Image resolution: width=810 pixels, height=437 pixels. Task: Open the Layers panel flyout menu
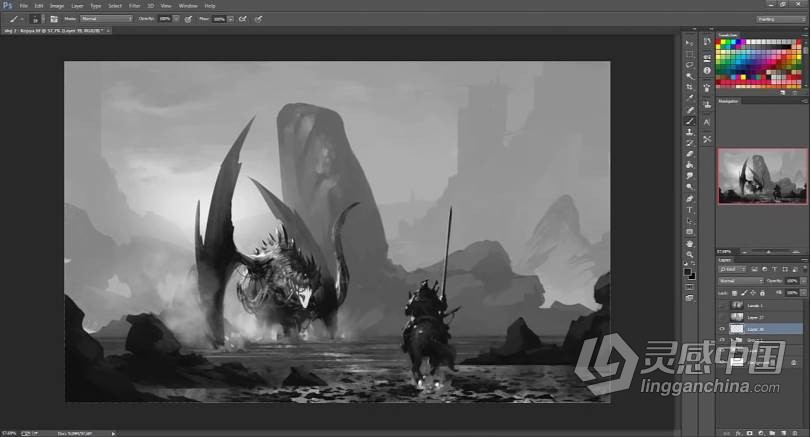coord(804,260)
